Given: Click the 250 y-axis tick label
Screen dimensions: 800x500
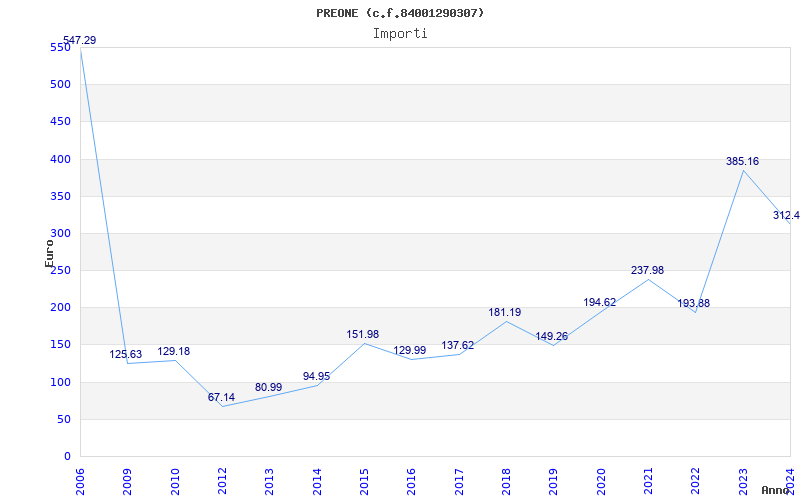Looking at the screenshot, I should [x=60, y=270].
